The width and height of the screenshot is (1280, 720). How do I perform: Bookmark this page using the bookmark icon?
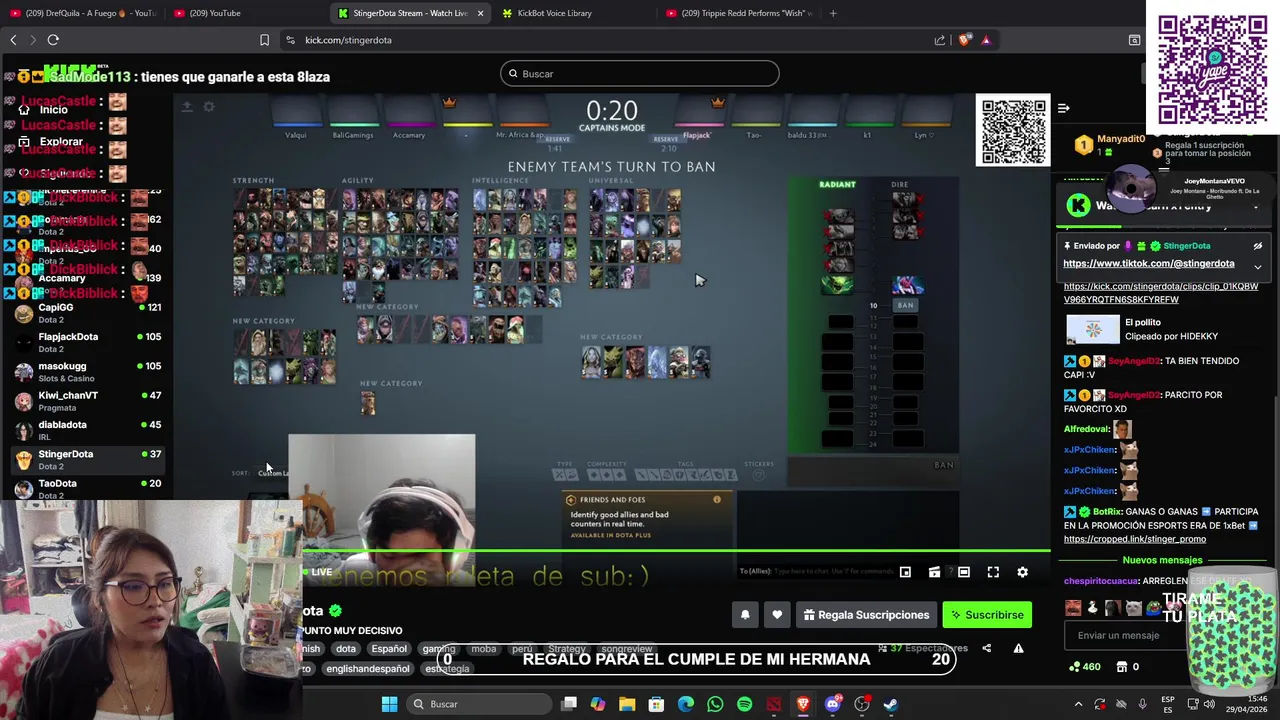(264, 40)
